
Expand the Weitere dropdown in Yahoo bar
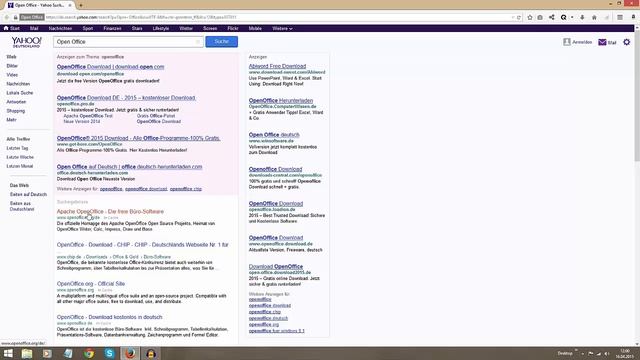tap(282, 29)
